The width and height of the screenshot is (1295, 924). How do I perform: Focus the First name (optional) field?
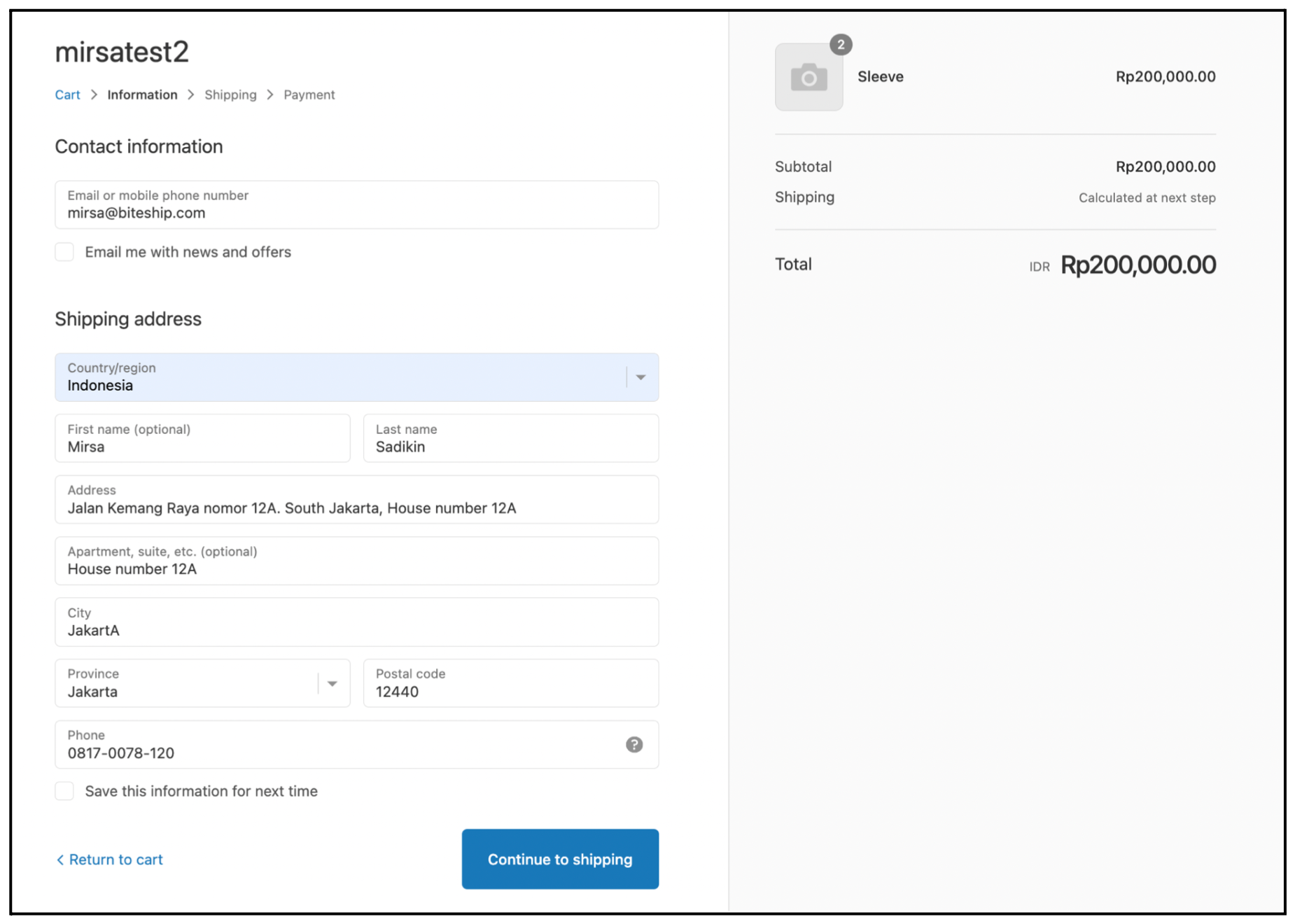pos(202,438)
